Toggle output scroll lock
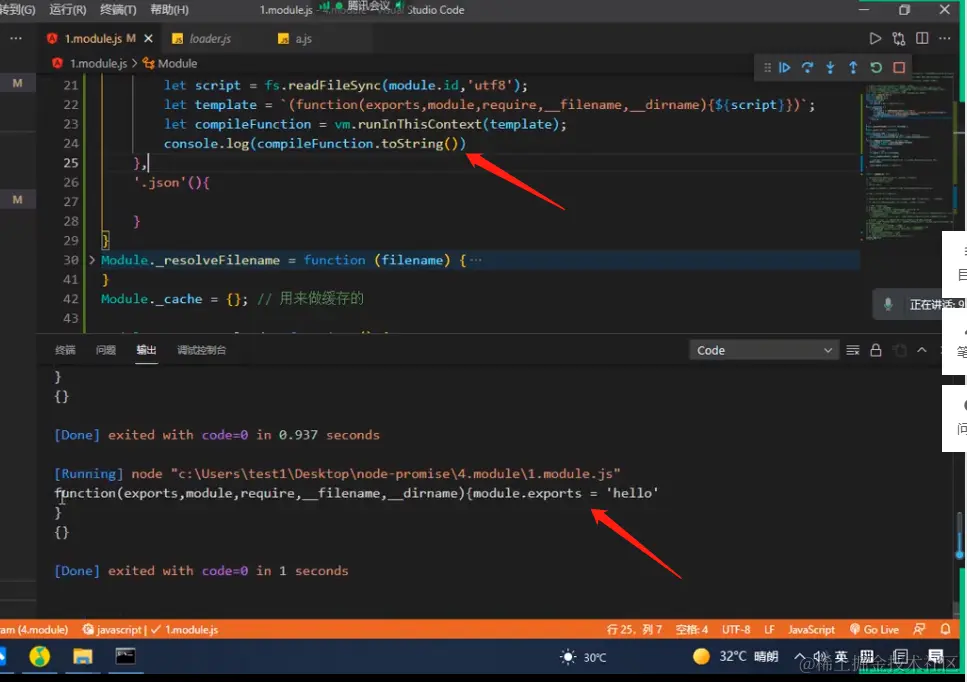967x682 pixels. (876, 351)
